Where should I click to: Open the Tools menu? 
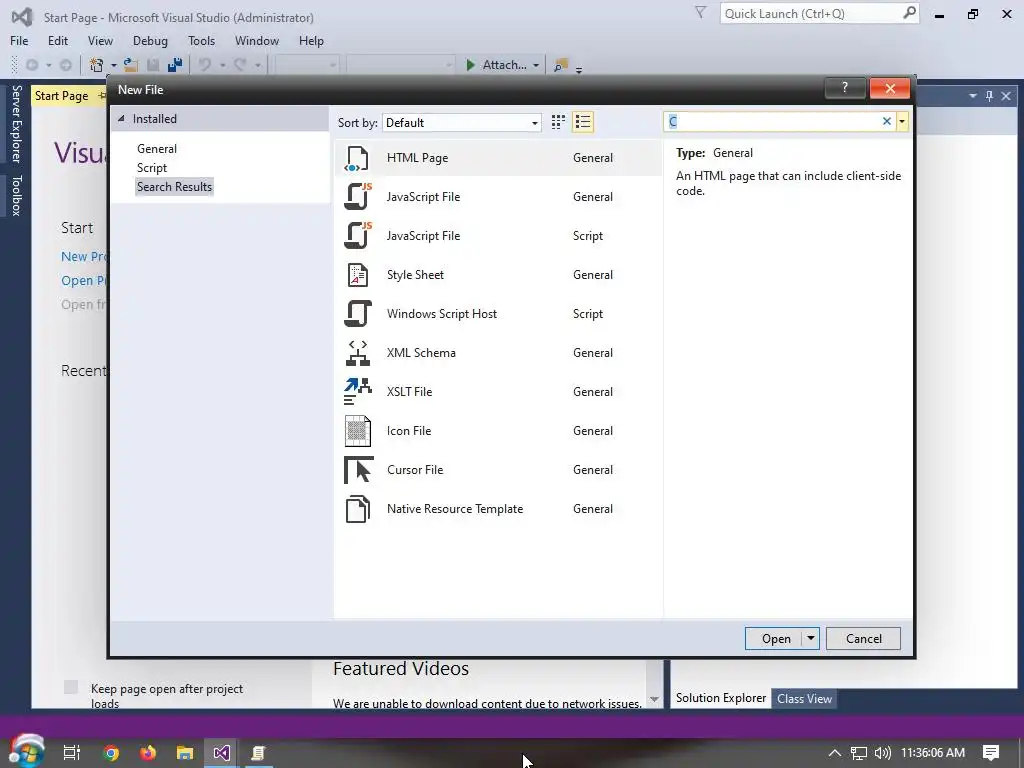click(x=201, y=40)
